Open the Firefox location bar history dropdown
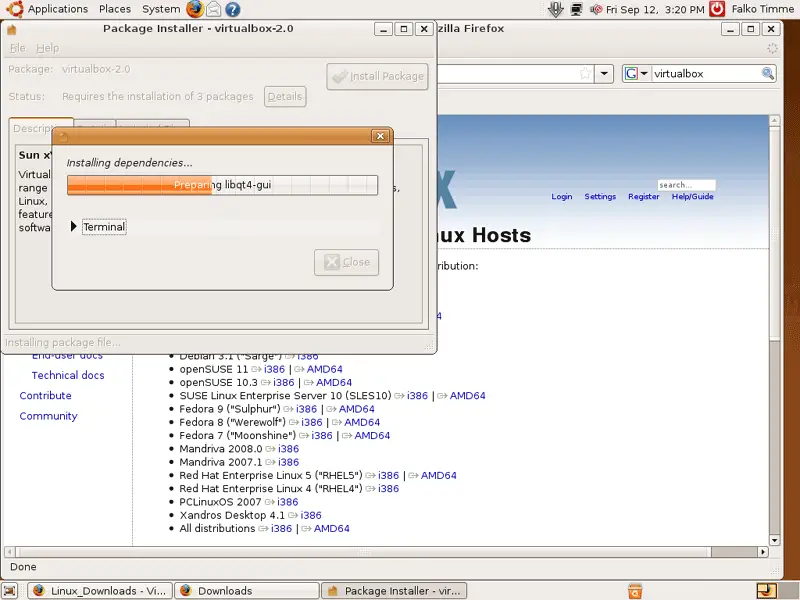Screen dimensions: 800x600 (x=604, y=73)
